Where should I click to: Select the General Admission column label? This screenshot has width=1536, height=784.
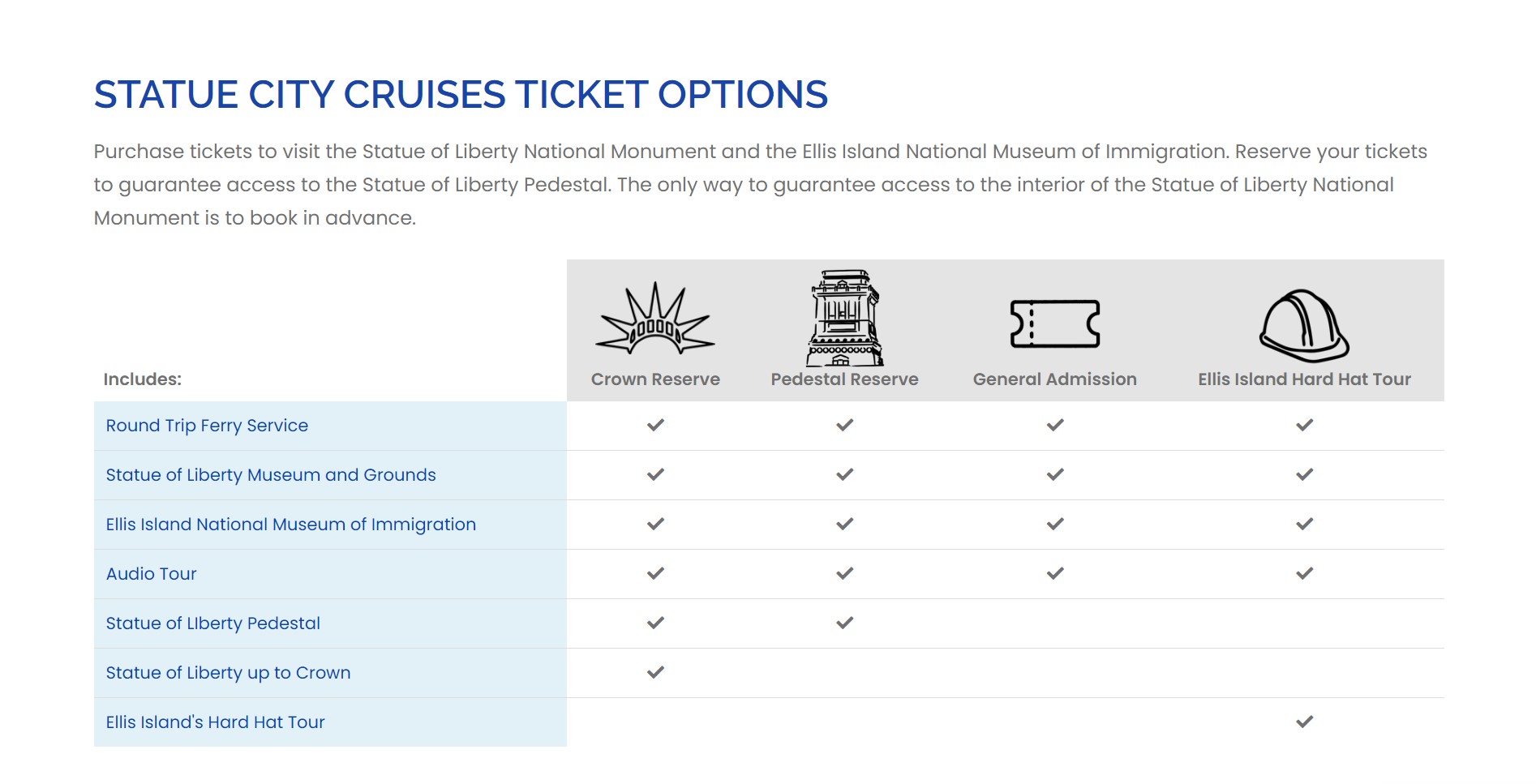point(1054,379)
